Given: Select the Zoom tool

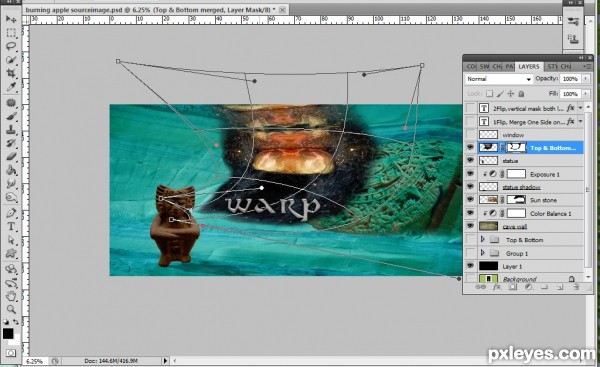Looking at the screenshot, I should click(11, 309).
